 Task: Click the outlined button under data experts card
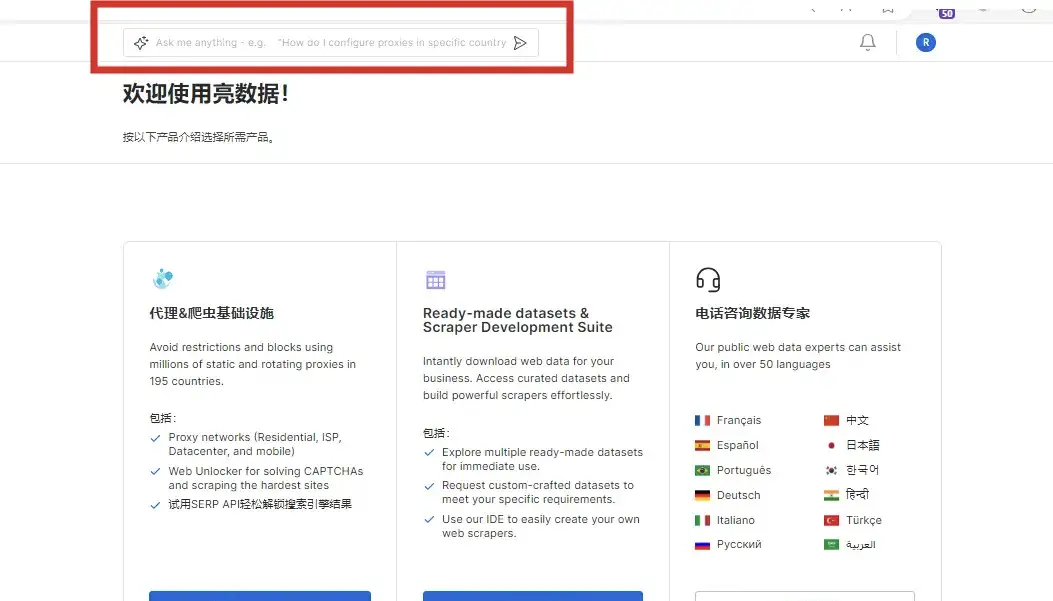805,596
